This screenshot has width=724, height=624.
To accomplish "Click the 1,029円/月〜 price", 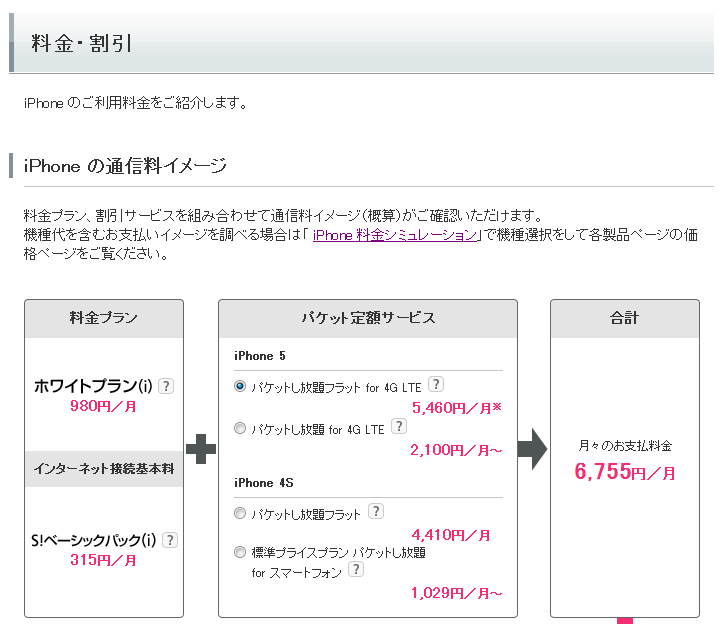I will pos(456,593).
